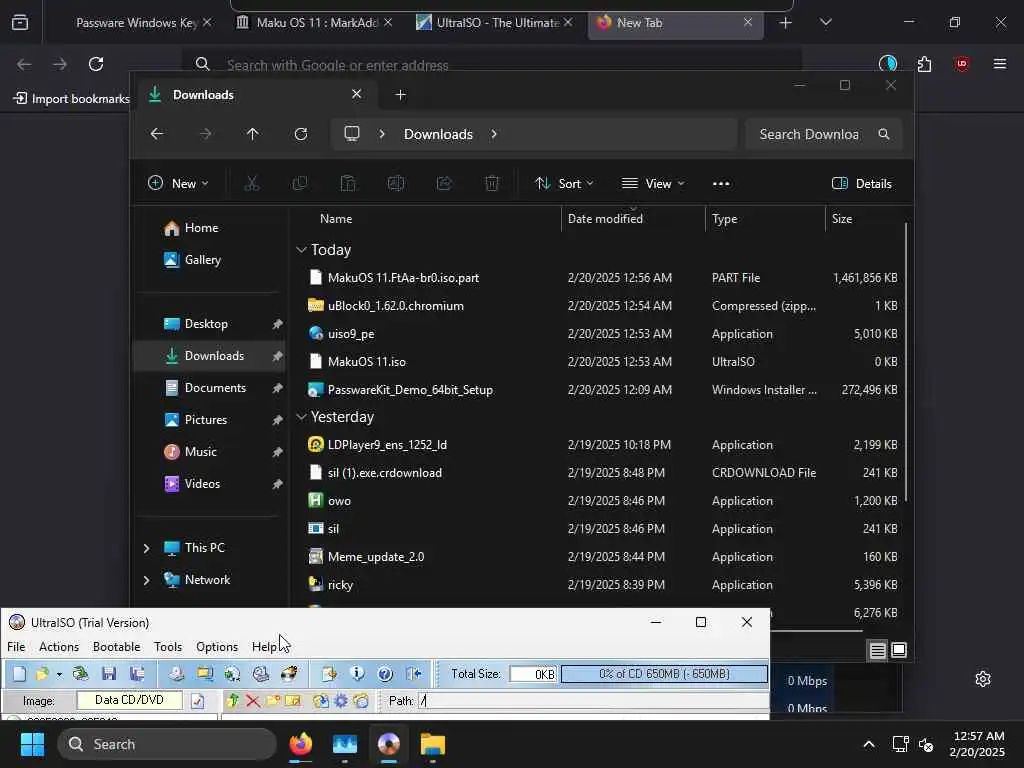This screenshot has height=768, width=1024.
Task: Click the CD capacity bar showing 0% of 650MB
Action: pyautogui.click(x=664, y=674)
